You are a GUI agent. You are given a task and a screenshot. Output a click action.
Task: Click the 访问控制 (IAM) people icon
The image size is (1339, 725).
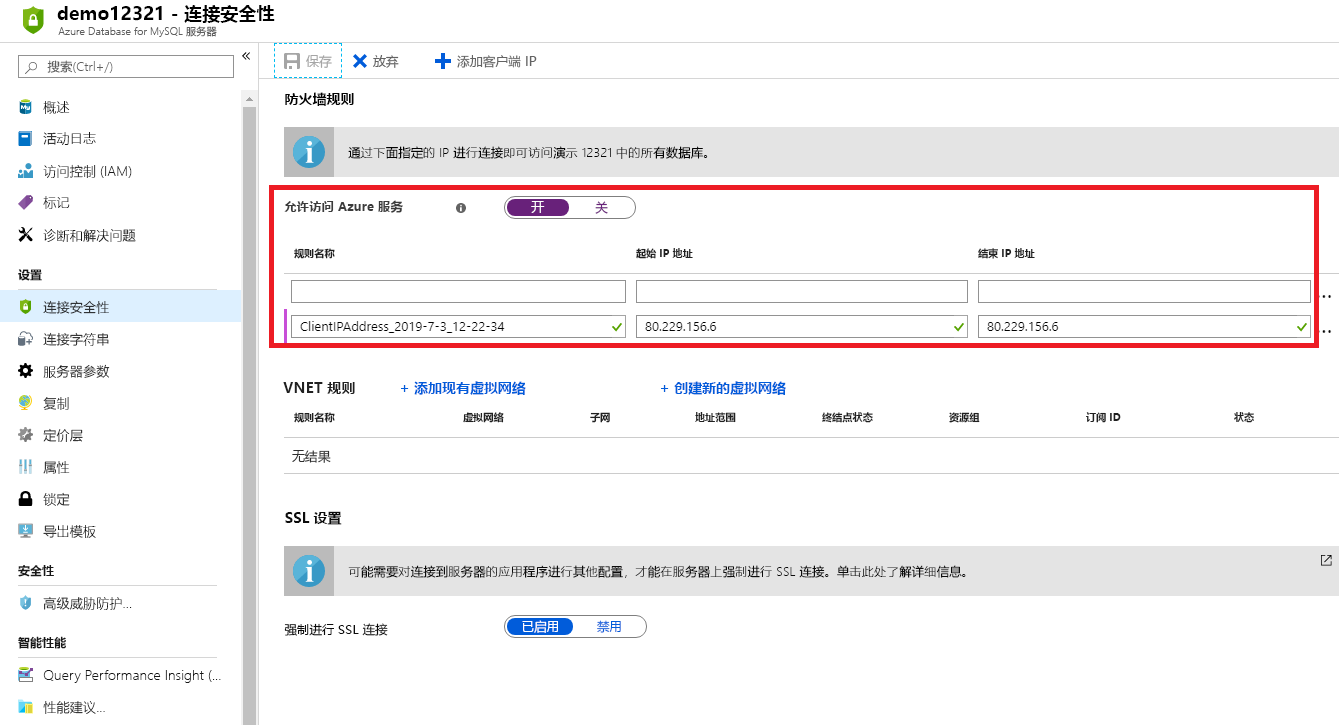point(25,171)
